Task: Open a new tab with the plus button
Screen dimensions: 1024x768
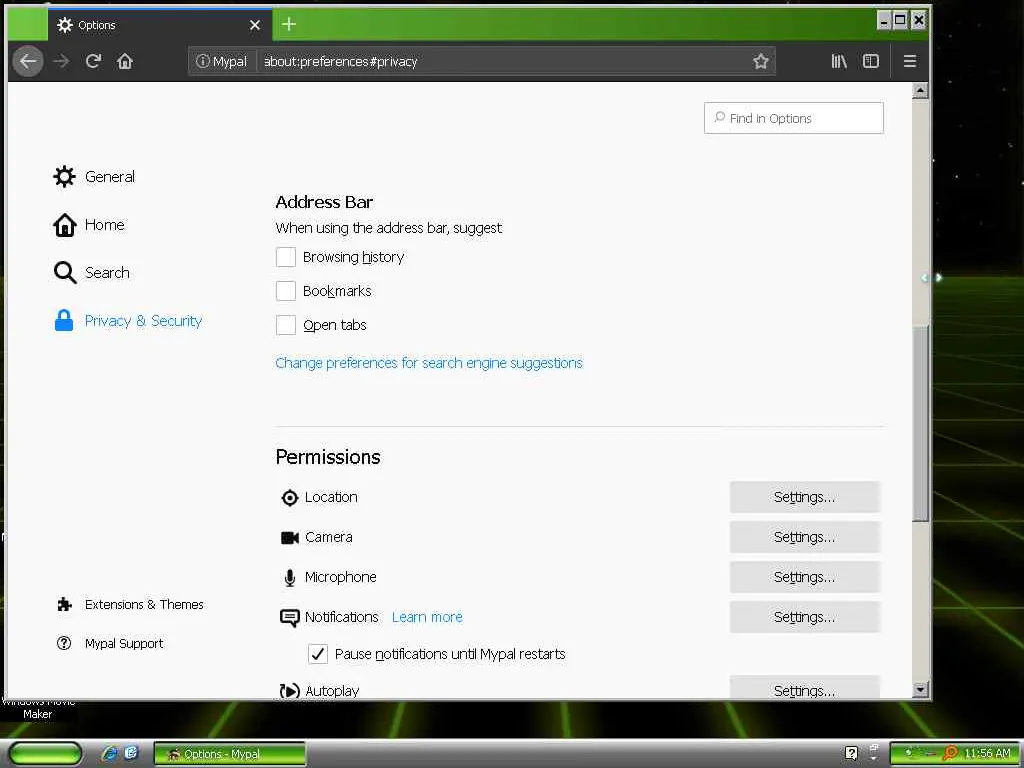Action: click(289, 25)
